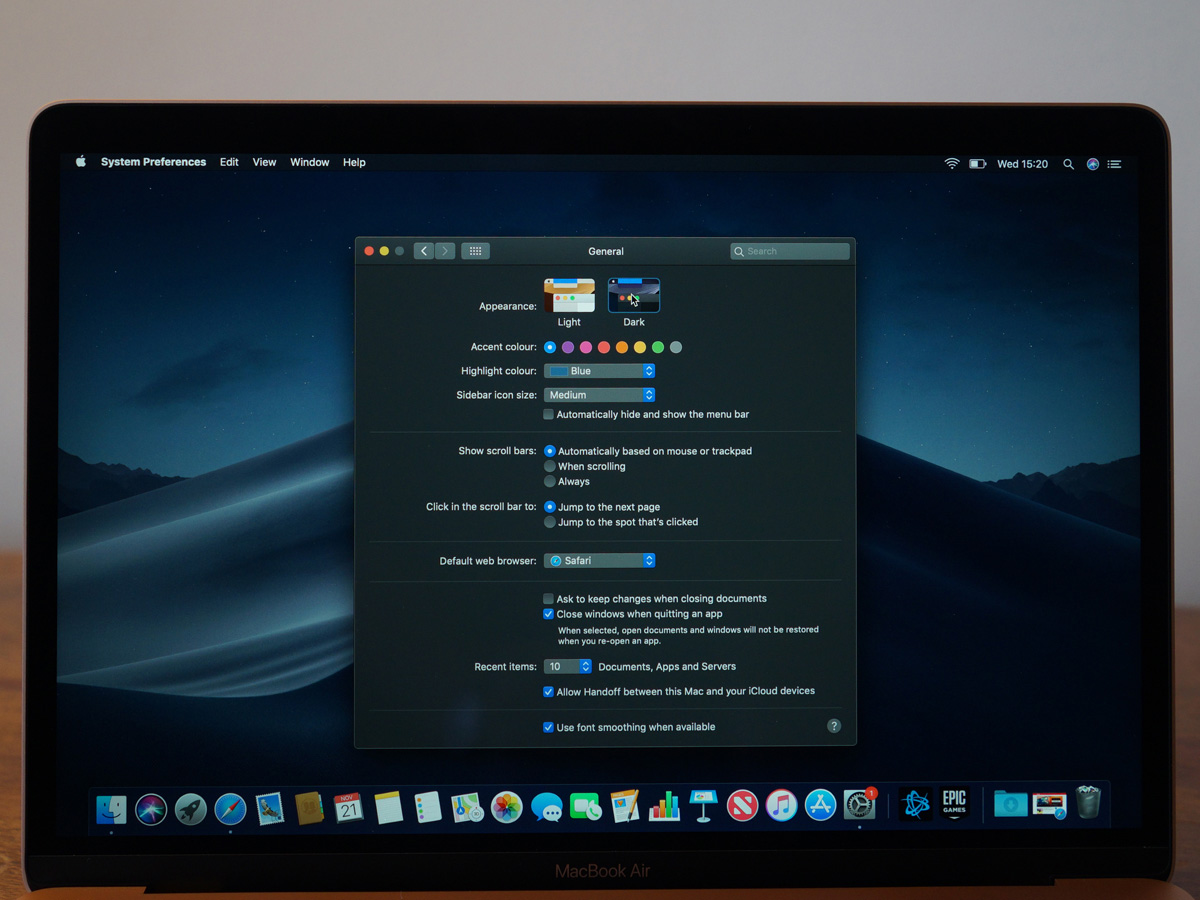1200x900 pixels.
Task: Choose purple accent colour
Action: pyautogui.click(x=568, y=347)
